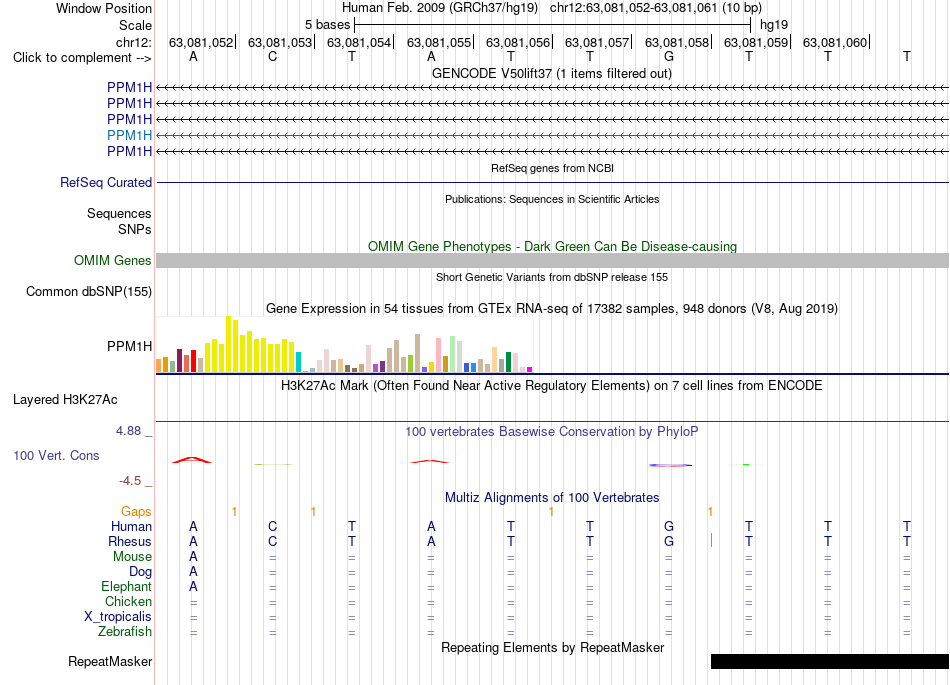Click the orange 'Gaps' row label
Viewport: 950px width, 685px height.
[136, 512]
